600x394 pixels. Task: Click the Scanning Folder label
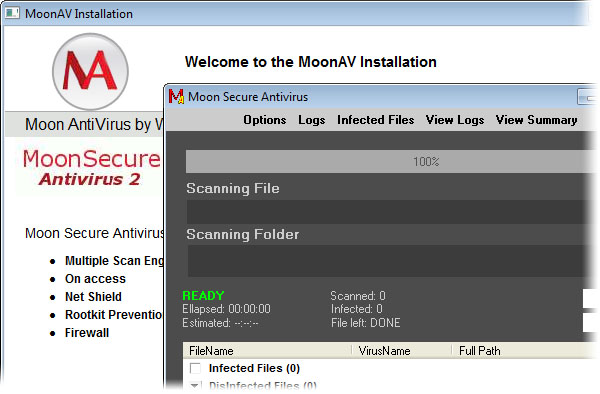[x=243, y=234]
